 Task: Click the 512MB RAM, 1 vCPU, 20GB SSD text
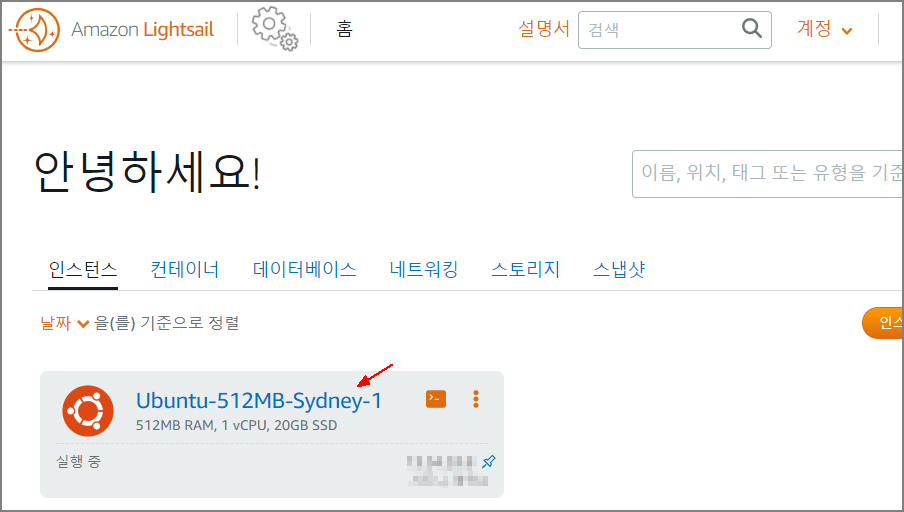236,426
